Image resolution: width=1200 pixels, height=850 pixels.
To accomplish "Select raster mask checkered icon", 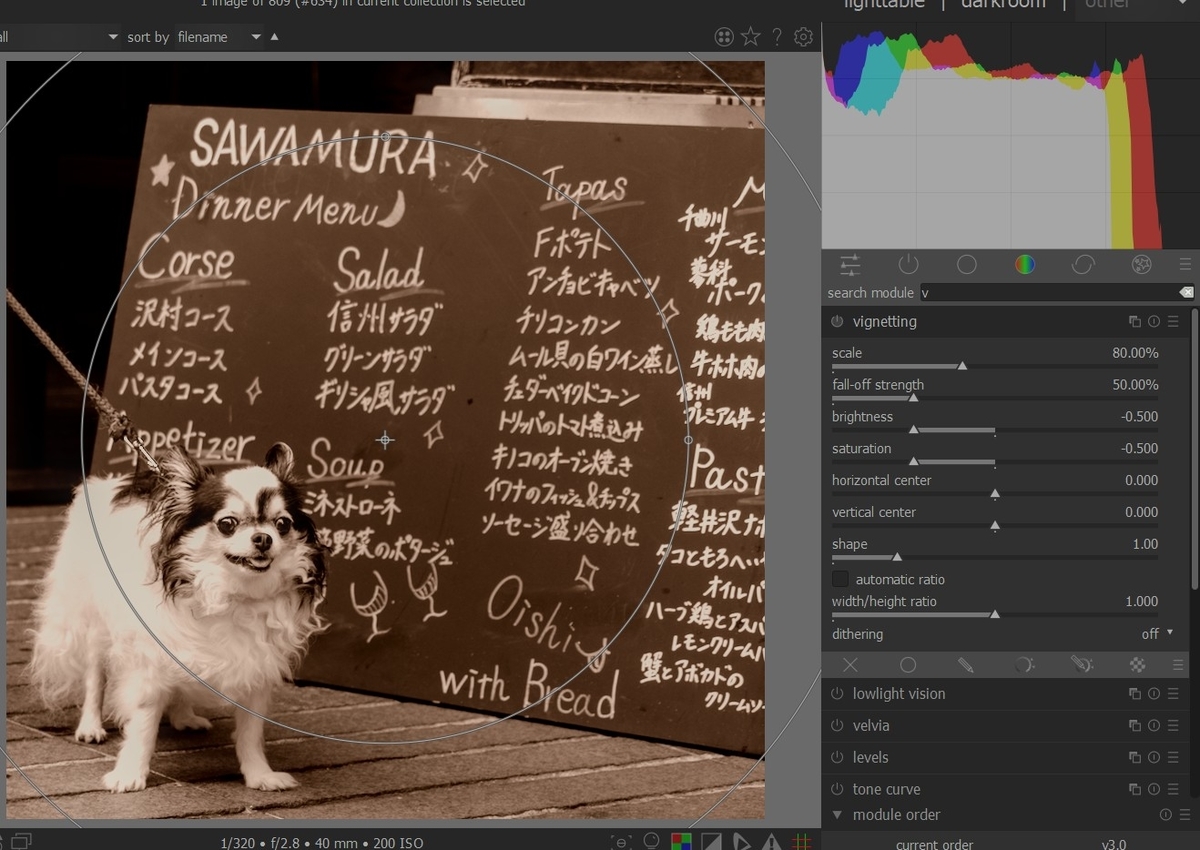I will click(x=1137, y=665).
